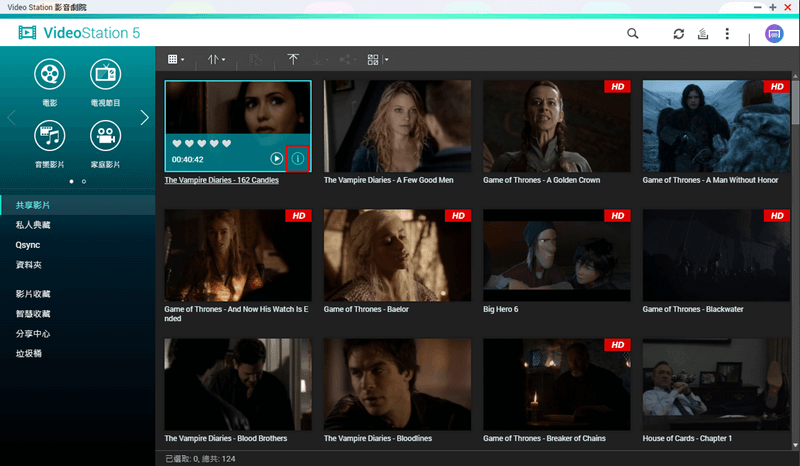The height and width of the screenshot is (466, 800).
Task: Open the multi-select mode dropdown arrow
Action: point(386,60)
